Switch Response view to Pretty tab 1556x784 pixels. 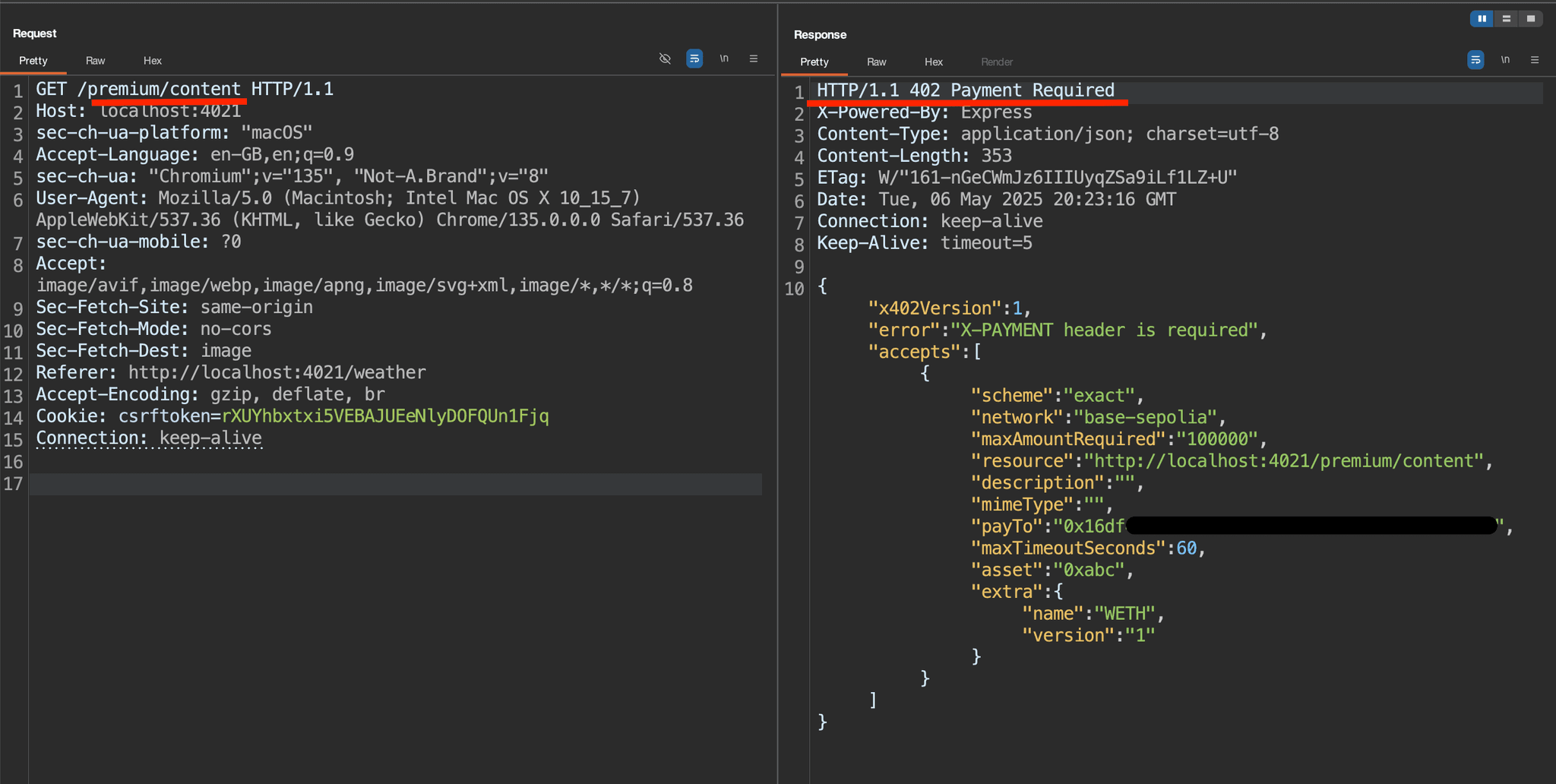pyautogui.click(x=814, y=62)
